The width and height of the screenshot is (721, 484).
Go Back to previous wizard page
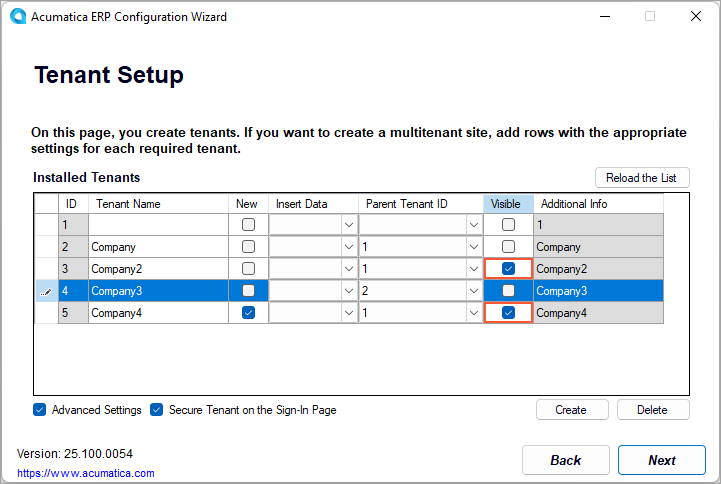[x=566, y=460]
